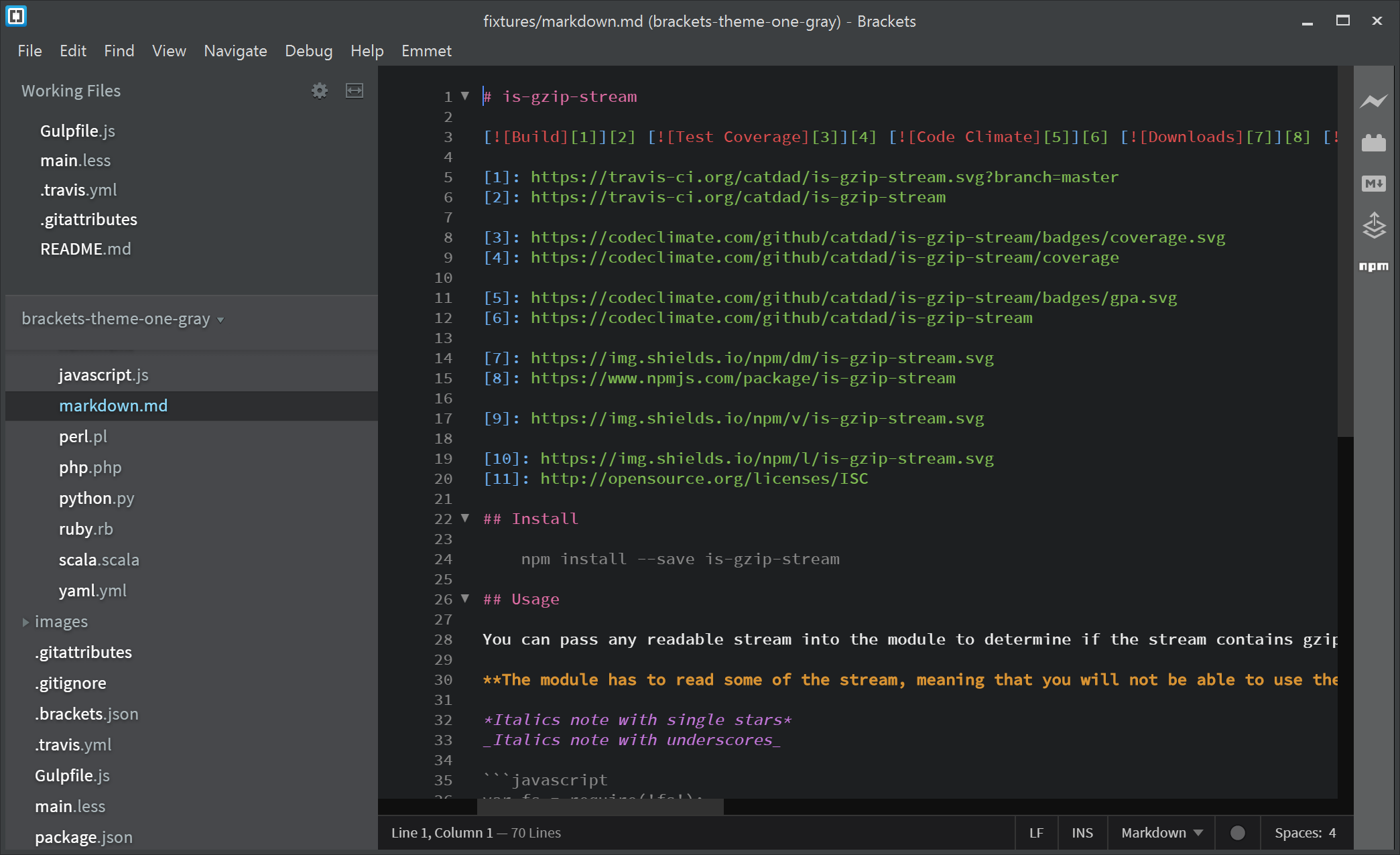Open the Extension Manager brick icon

point(1375,142)
